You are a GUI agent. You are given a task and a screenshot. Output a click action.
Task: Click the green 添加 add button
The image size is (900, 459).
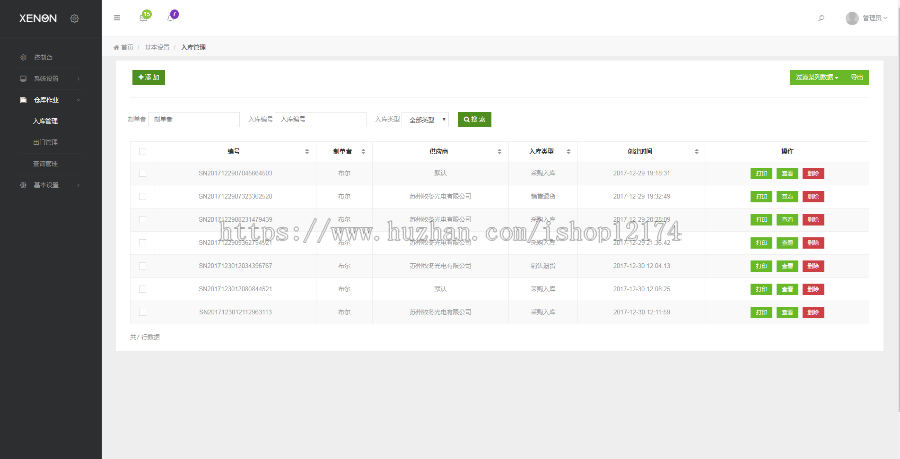pyautogui.click(x=149, y=77)
